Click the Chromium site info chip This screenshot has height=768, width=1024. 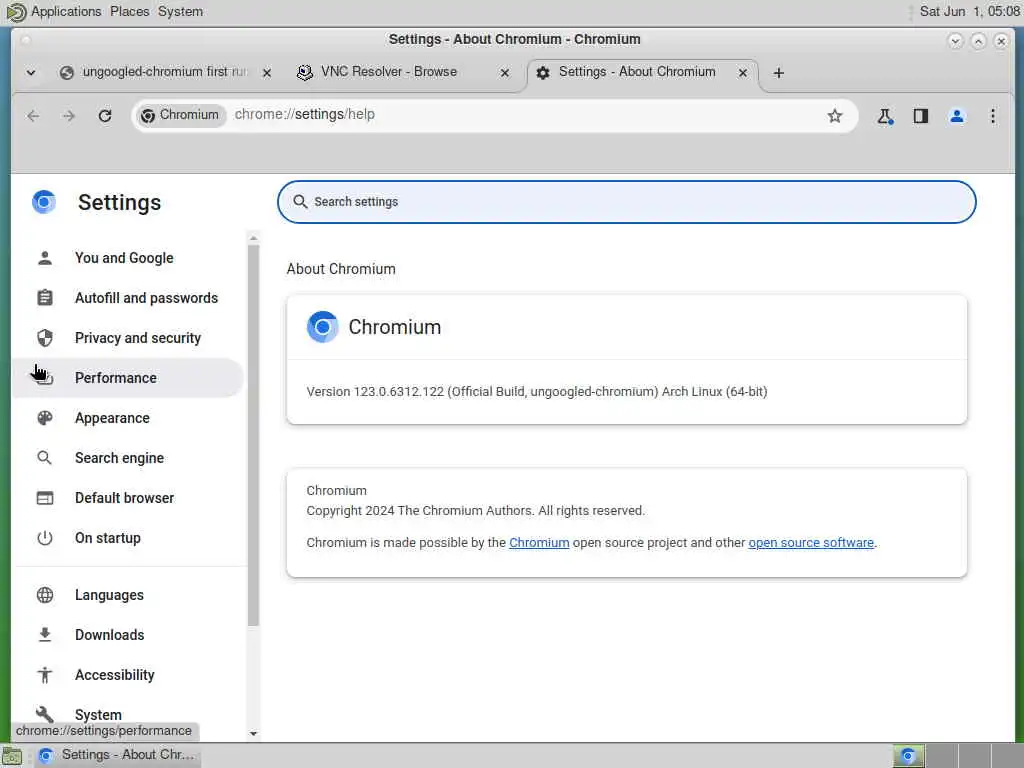pyautogui.click(x=181, y=116)
